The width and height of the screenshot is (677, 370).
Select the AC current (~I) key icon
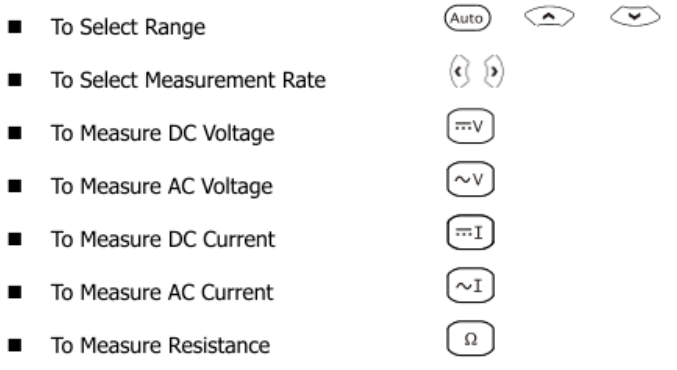(x=470, y=285)
